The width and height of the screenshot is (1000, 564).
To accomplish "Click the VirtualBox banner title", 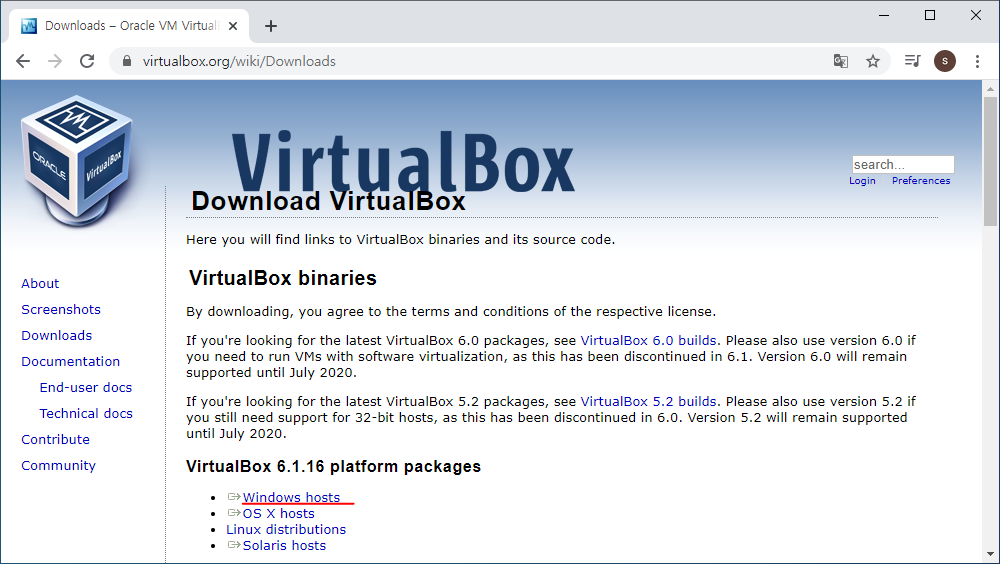I will (403, 162).
